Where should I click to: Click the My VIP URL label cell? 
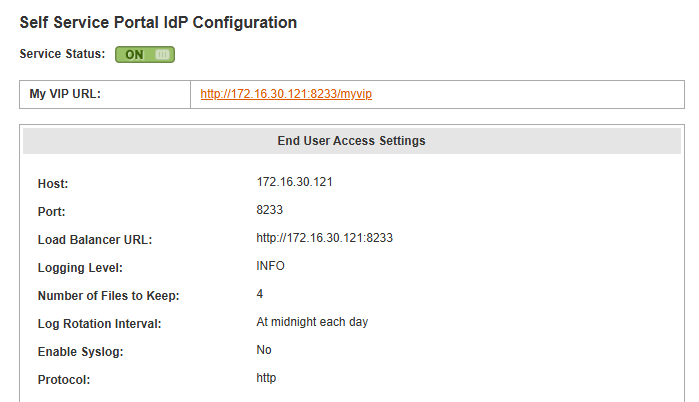(x=105, y=94)
